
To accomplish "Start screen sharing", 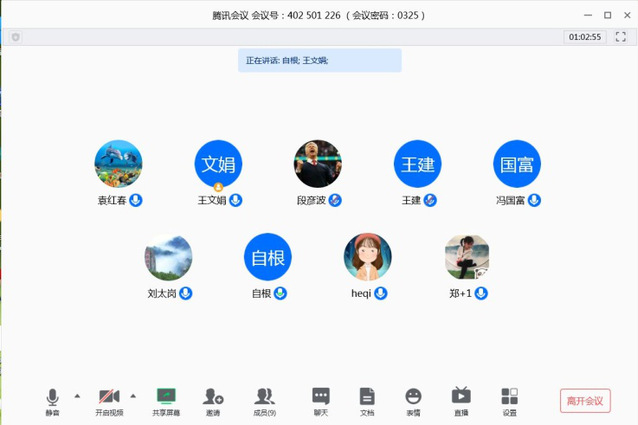I will click(x=166, y=398).
